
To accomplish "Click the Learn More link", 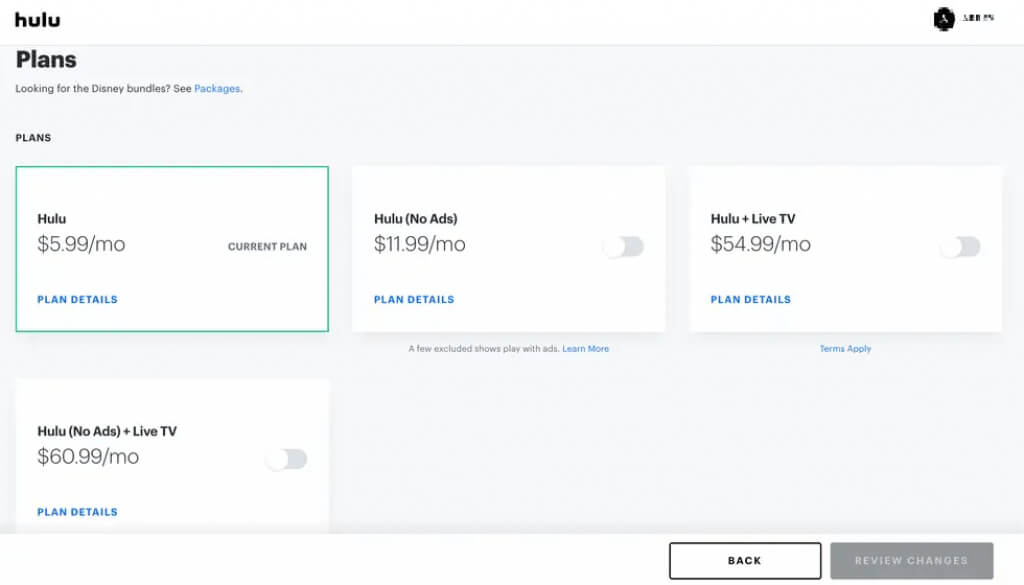I will pos(585,349).
